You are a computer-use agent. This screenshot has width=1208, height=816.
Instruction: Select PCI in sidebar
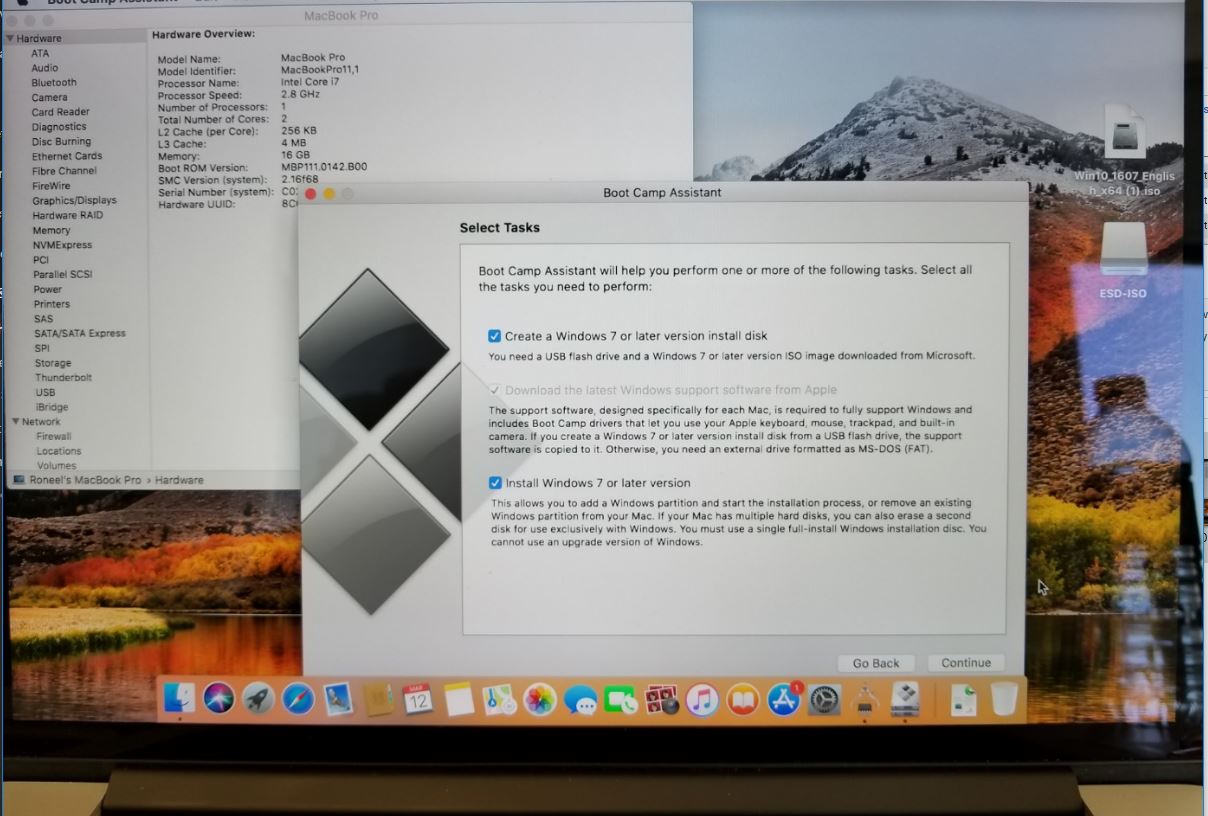[x=41, y=260]
